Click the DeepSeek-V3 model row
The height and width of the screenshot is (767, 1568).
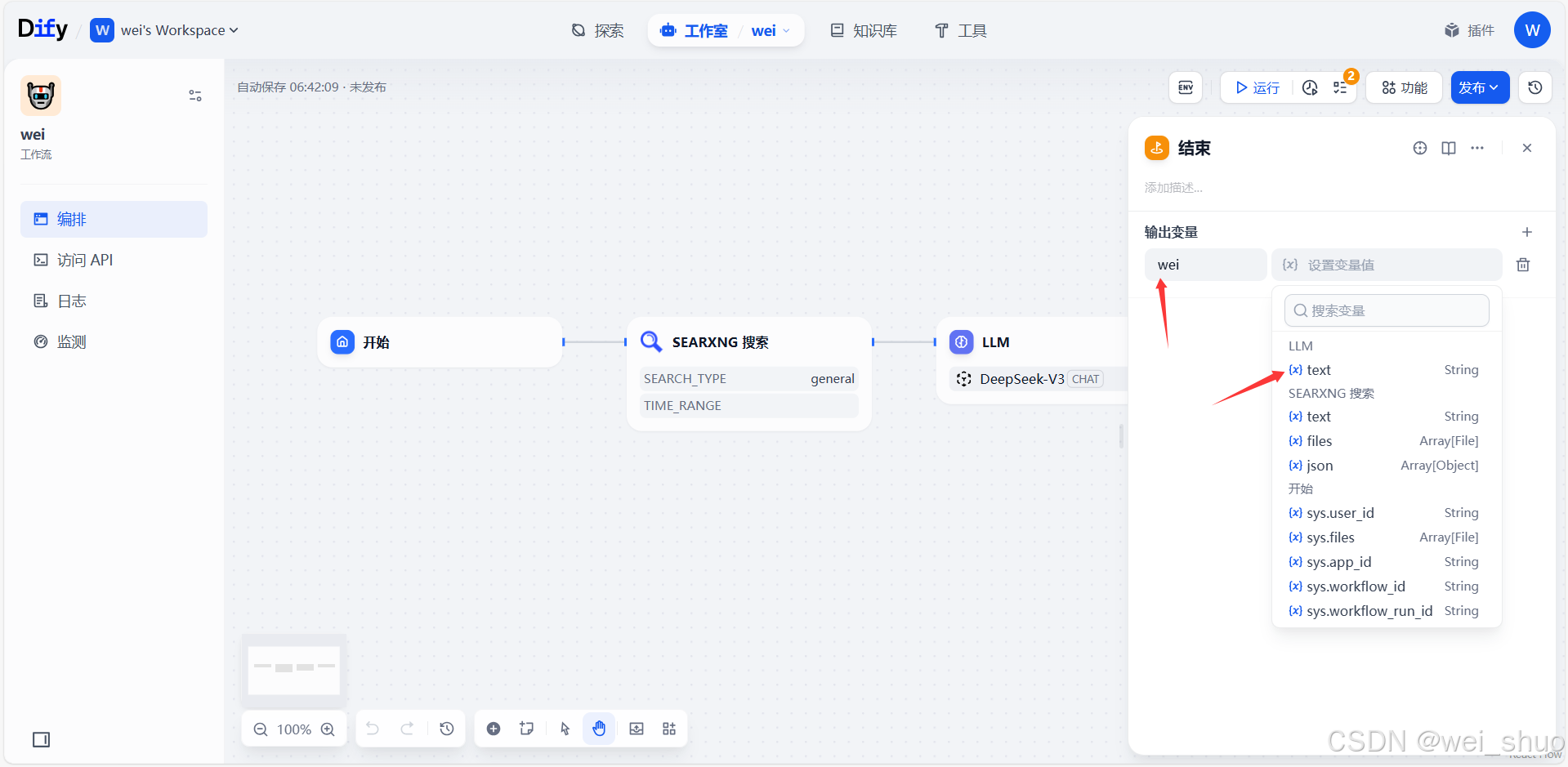pyautogui.click(x=1038, y=379)
